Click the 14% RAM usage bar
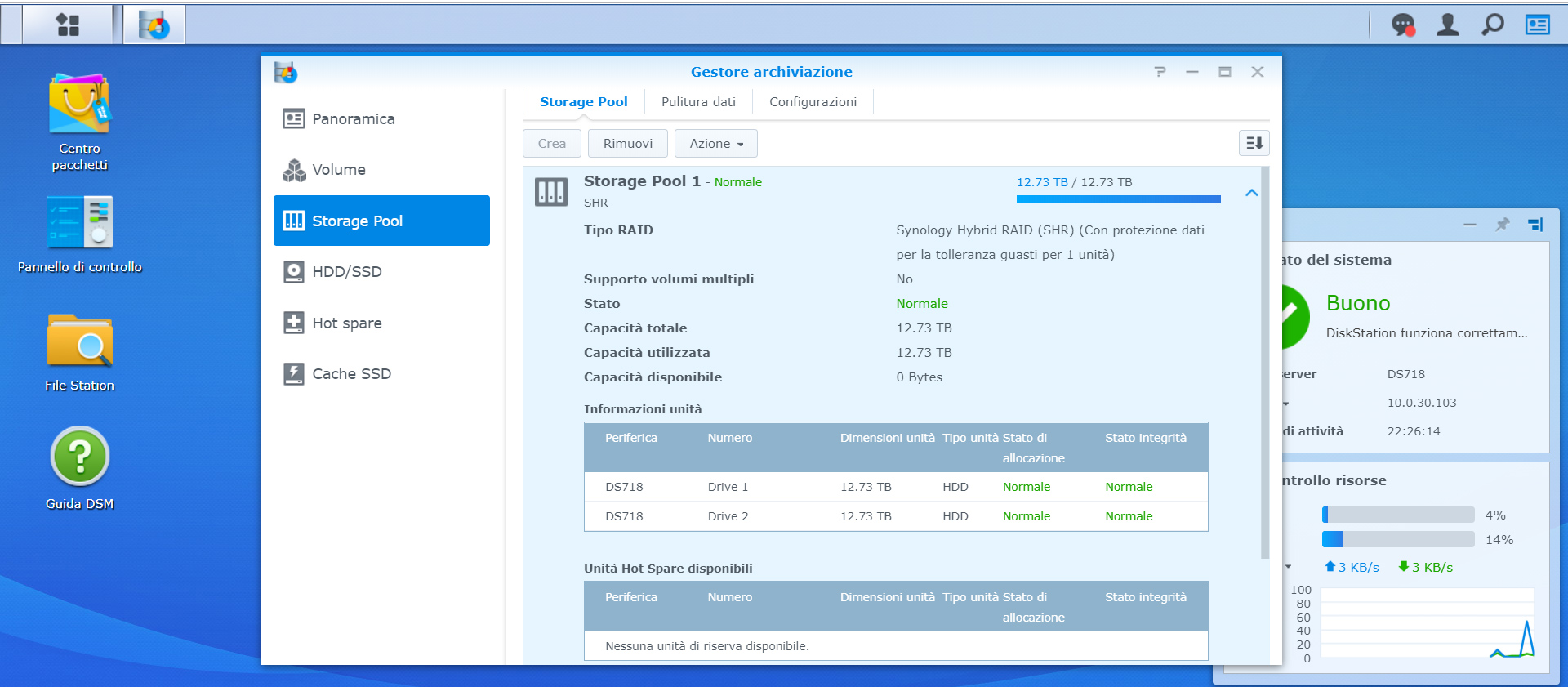The height and width of the screenshot is (687, 1568). pyautogui.click(x=1398, y=539)
